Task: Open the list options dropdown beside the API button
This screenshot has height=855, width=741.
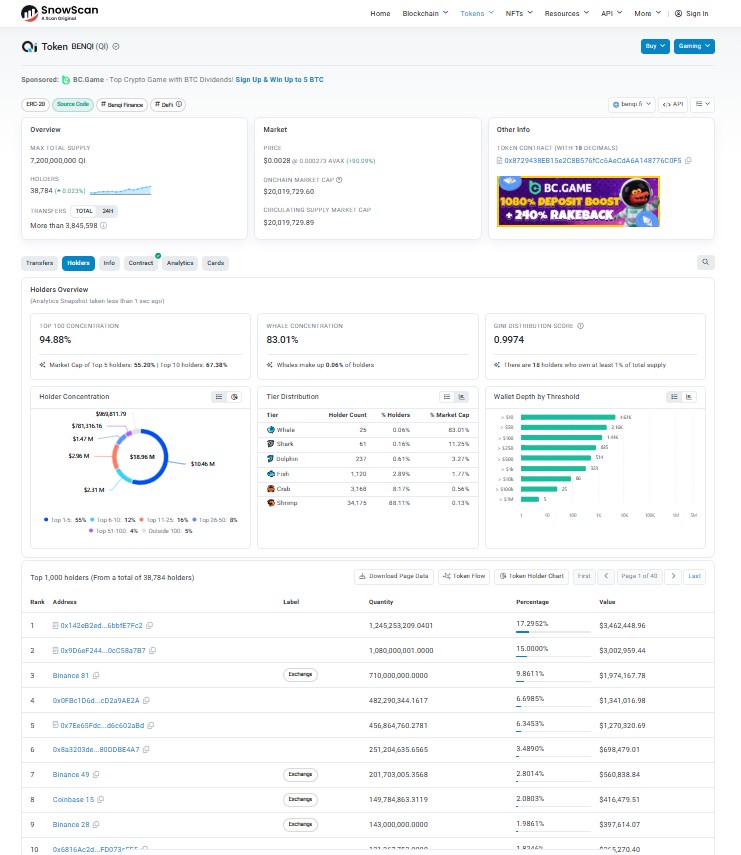Action: point(702,104)
